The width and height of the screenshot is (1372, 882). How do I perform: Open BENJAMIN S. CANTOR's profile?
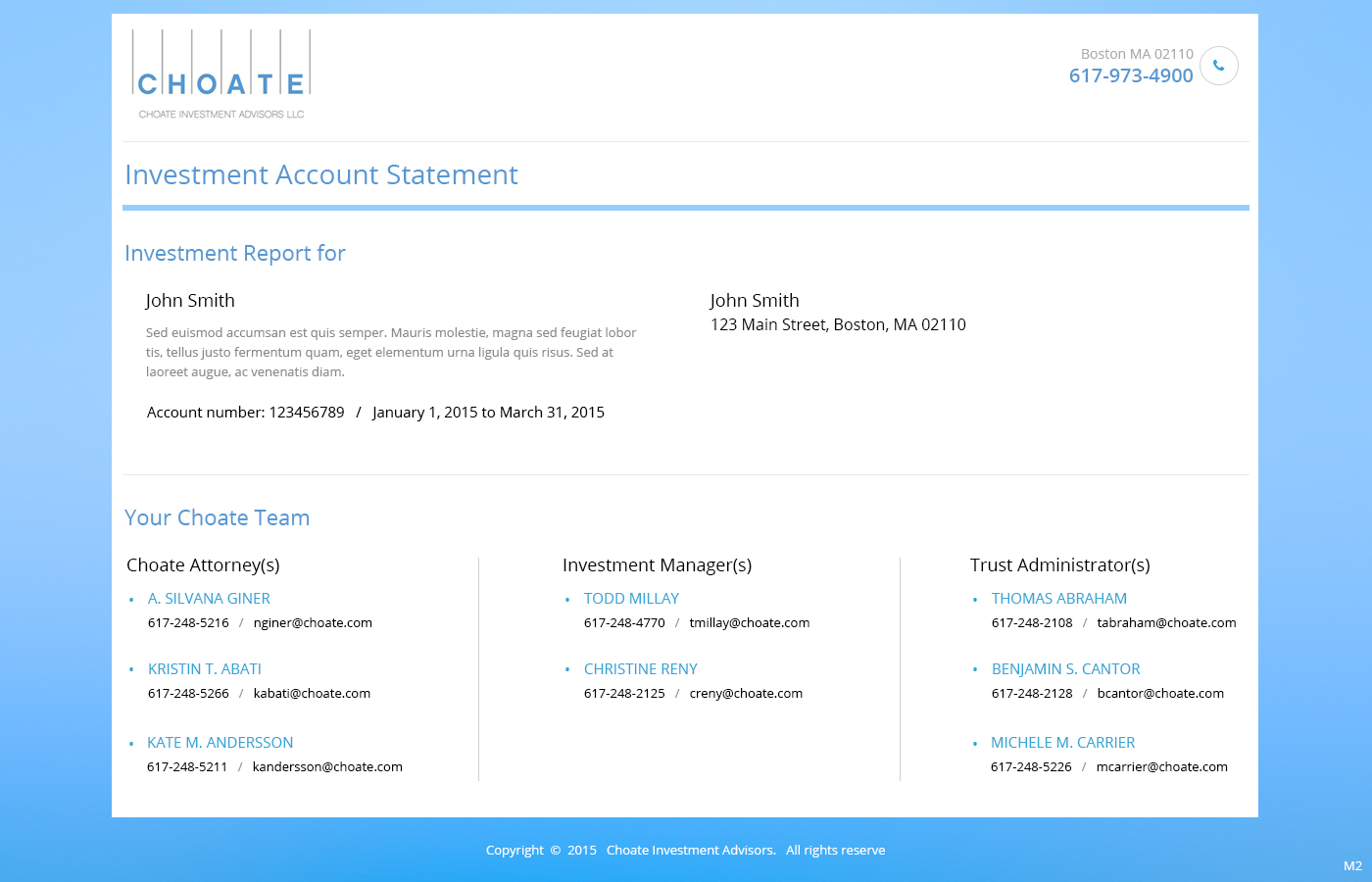(x=1066, y=668)
